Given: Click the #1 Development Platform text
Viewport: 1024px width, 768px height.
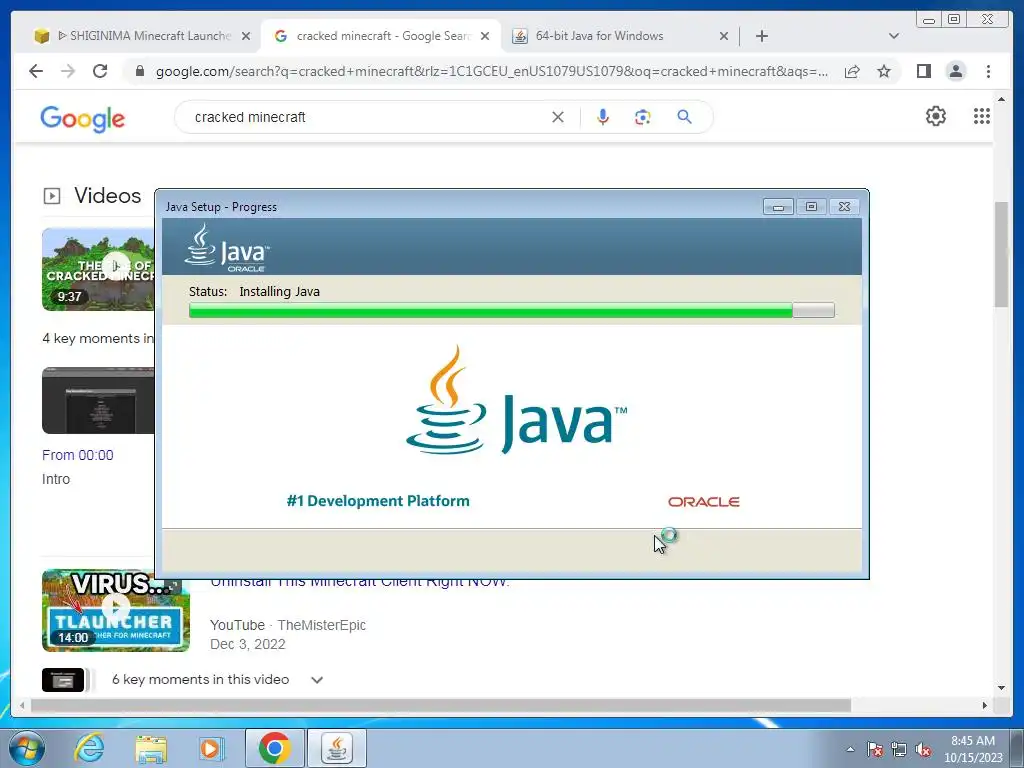Looking at the screenshot, I should [378, 501].
